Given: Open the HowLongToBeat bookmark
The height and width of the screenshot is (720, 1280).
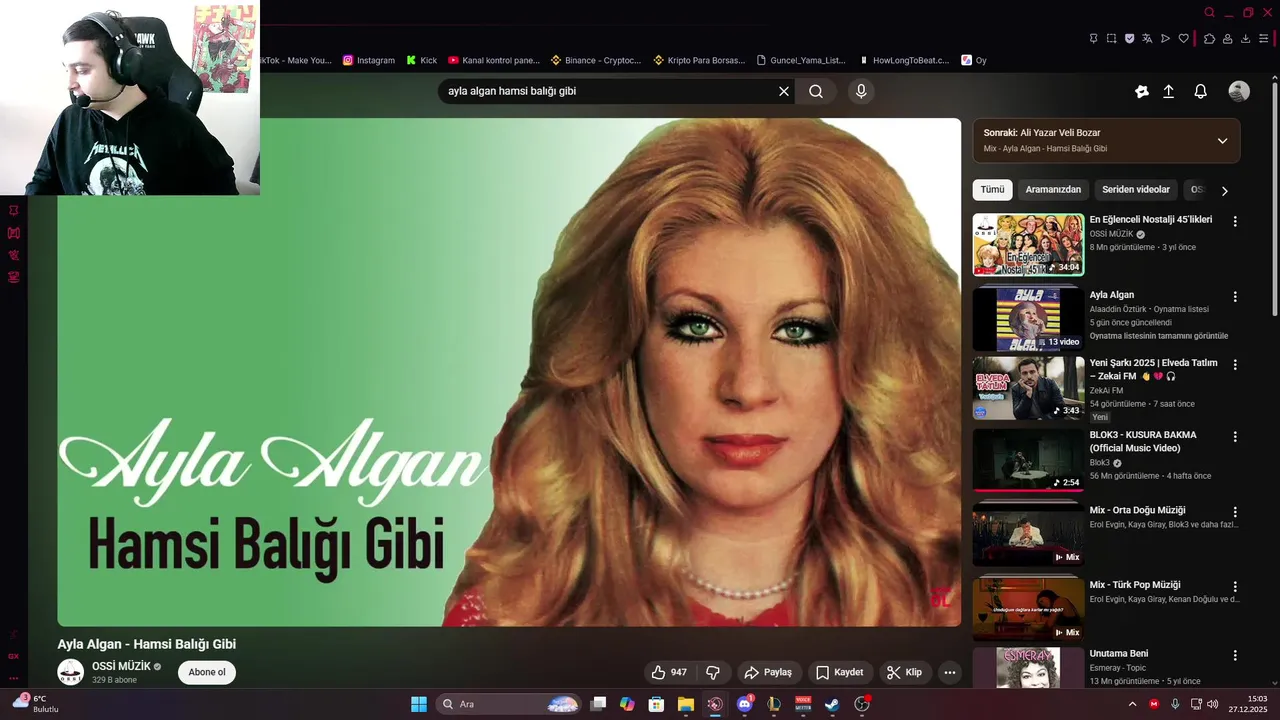Looking at the screenshot, I should [904, 60].
